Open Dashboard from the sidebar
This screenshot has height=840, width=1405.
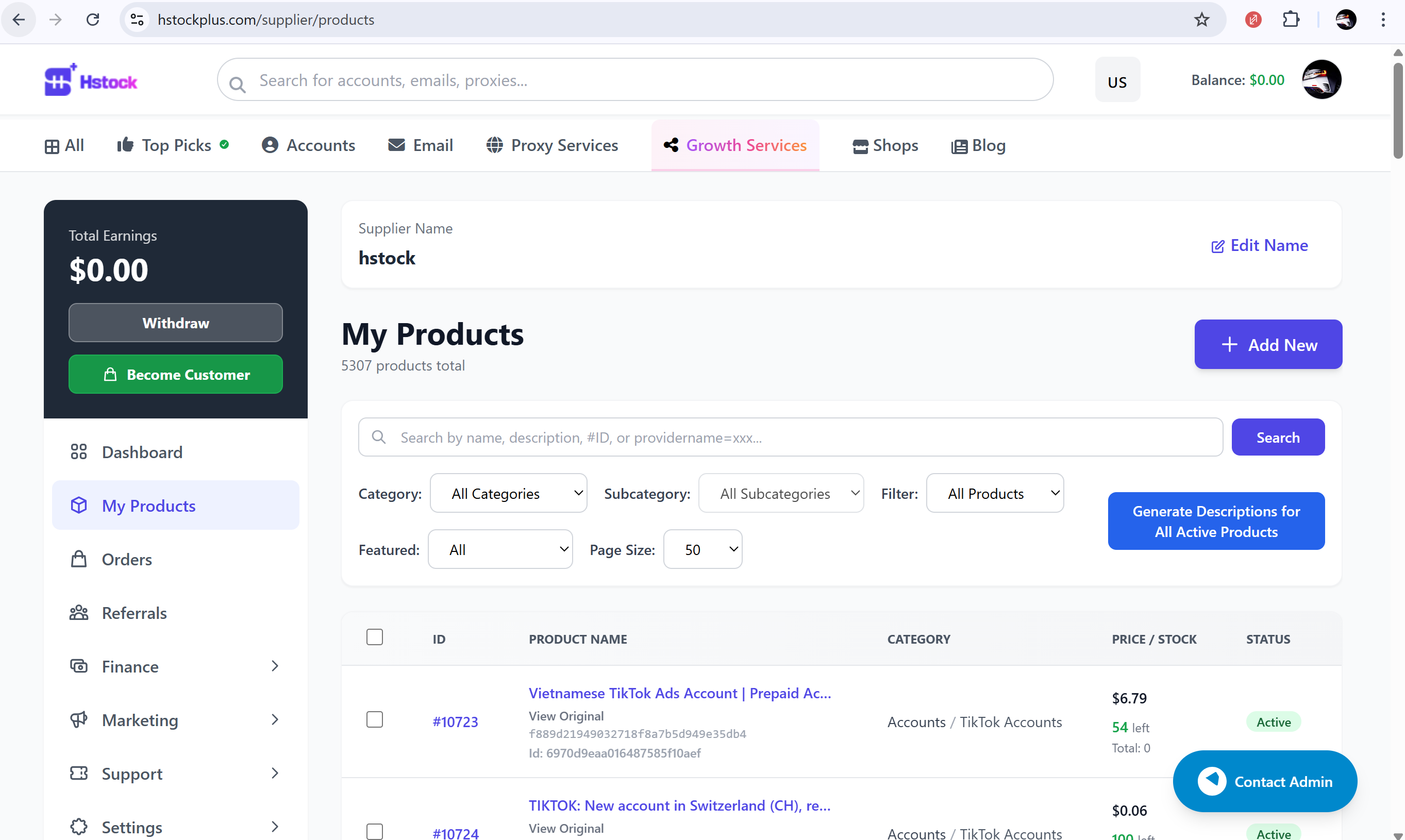[x=142, y=452]
